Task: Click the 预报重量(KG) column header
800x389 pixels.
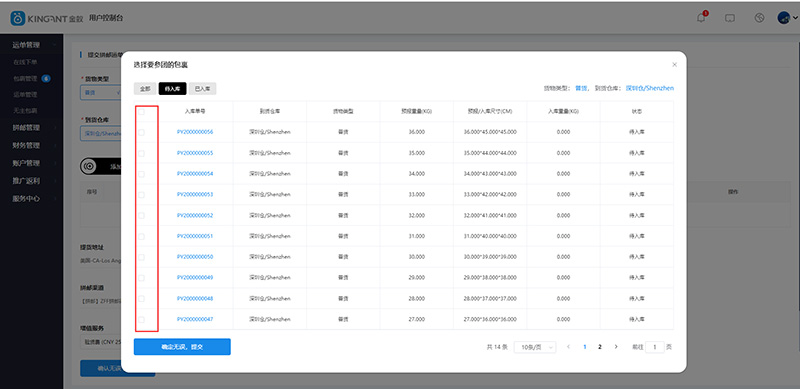Action: point(417,111)
